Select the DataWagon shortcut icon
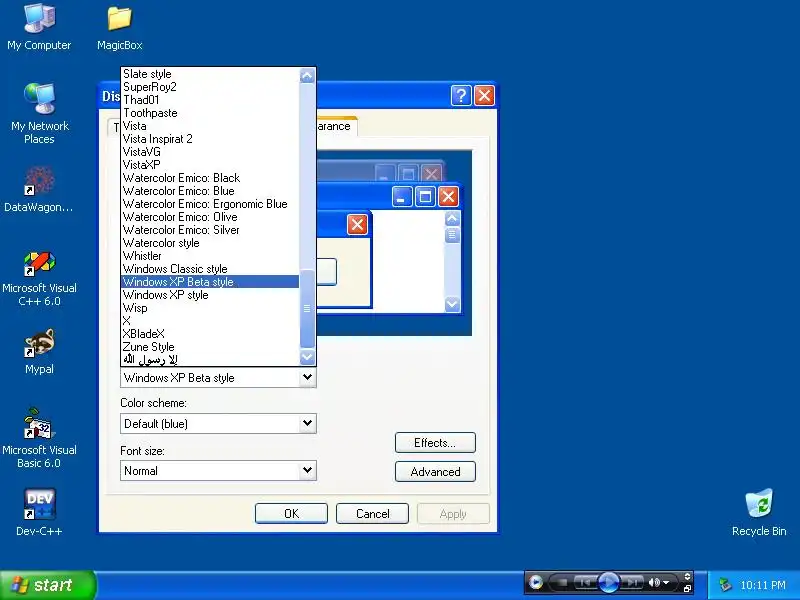Viewport: 800px width, 600px height. 39,189
